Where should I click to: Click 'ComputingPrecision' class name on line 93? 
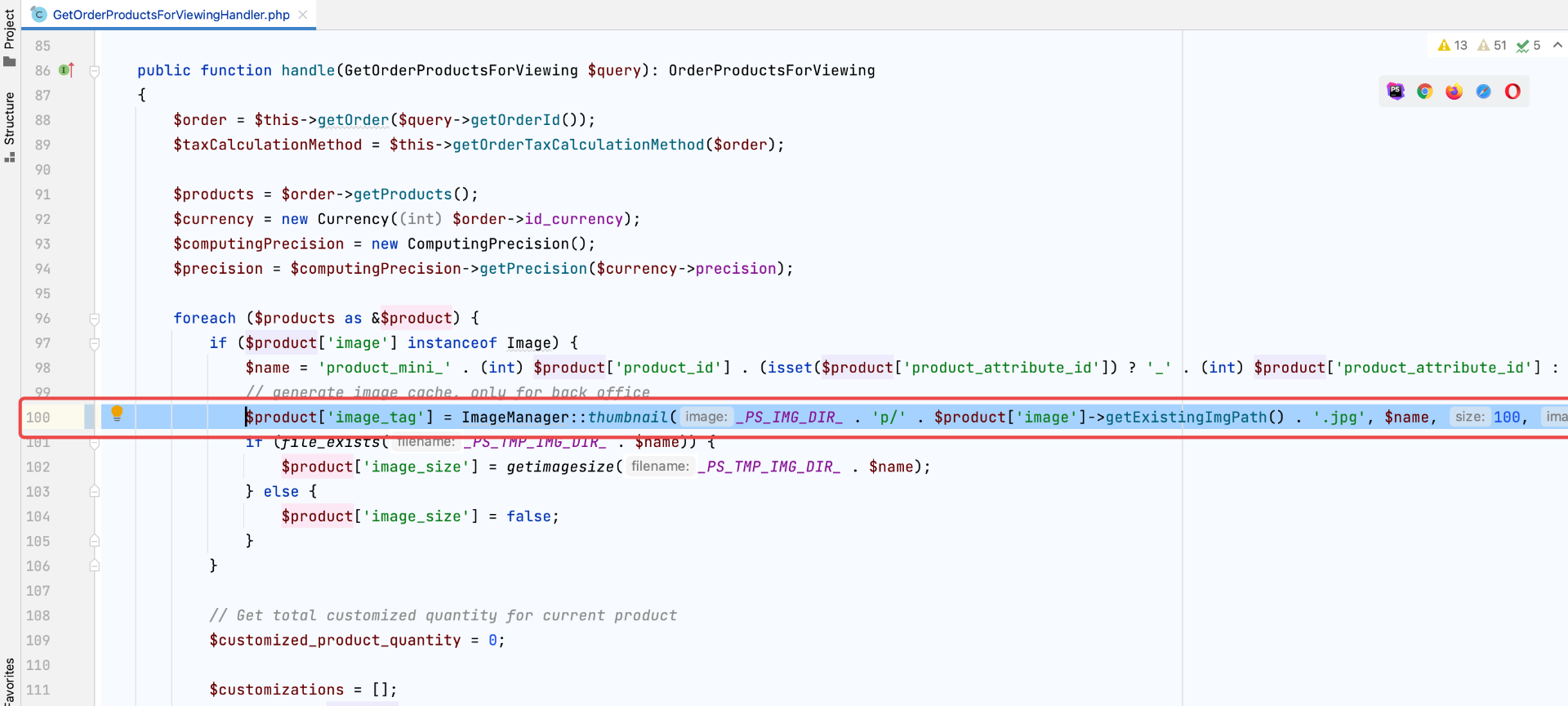(488, 244)
